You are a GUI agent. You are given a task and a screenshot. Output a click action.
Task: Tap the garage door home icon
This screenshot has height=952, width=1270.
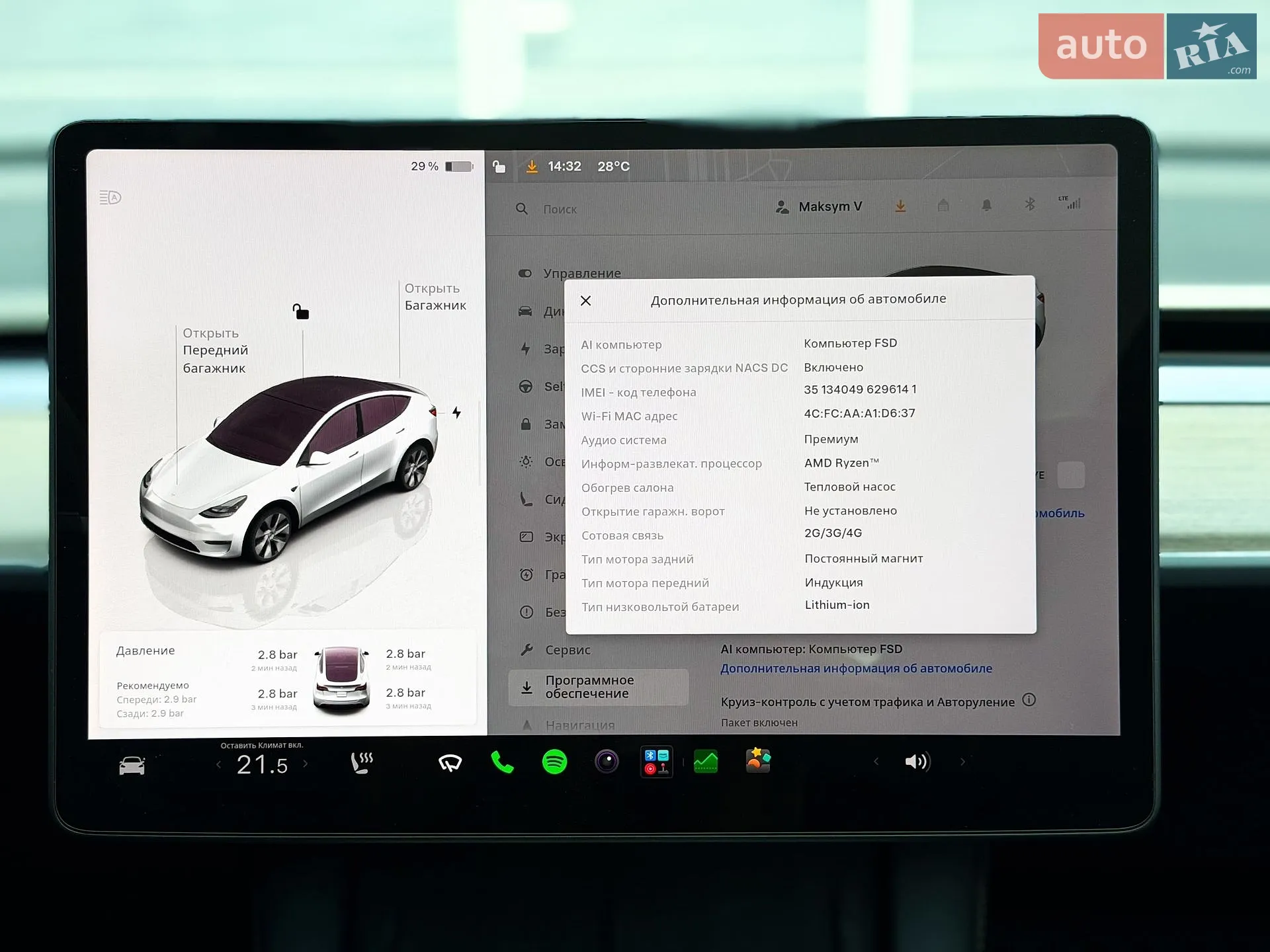pos(943,206)
